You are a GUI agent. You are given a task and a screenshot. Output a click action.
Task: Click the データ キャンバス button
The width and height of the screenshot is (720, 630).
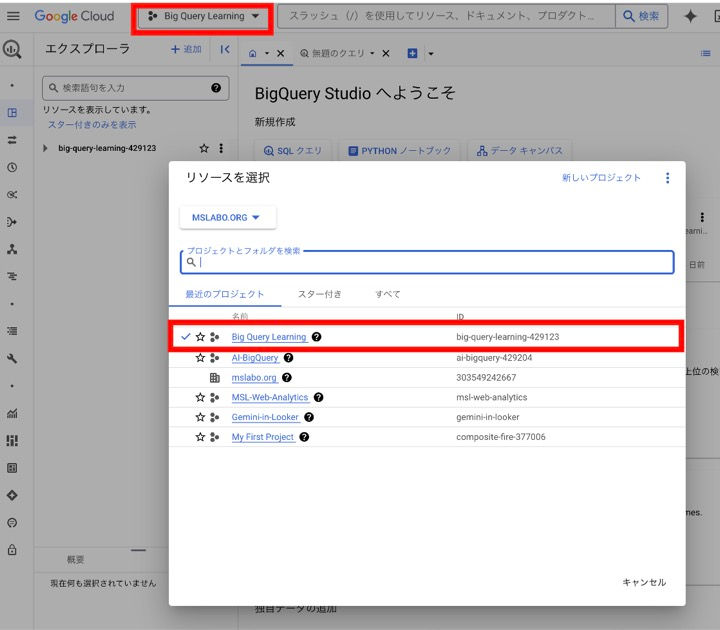pos(519,151)
